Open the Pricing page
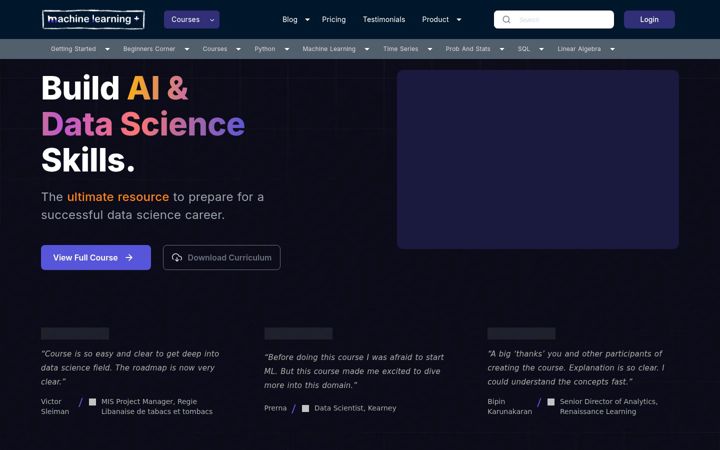This screenshot has width=720, height=450. [334, 20]
